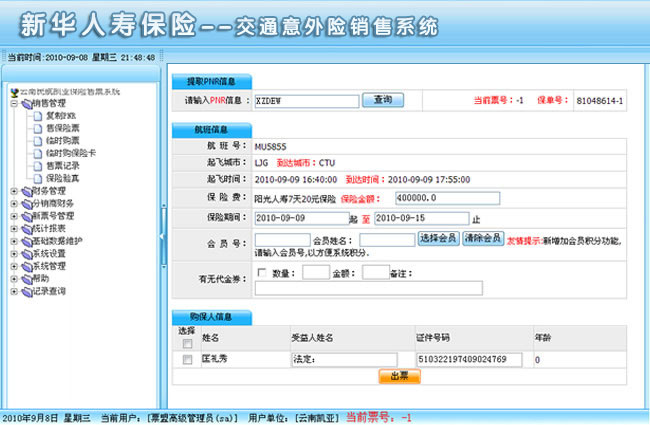Click the name 匡礼秀 in the table
Screen dimensions: 650x425
214,359
